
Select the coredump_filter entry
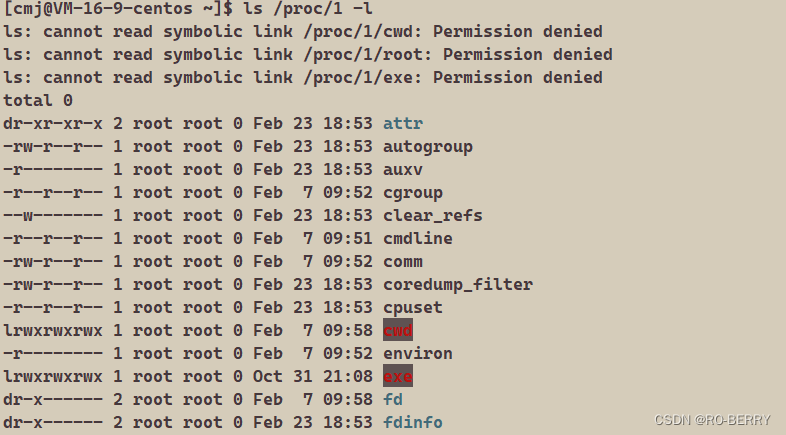[457, 285]
